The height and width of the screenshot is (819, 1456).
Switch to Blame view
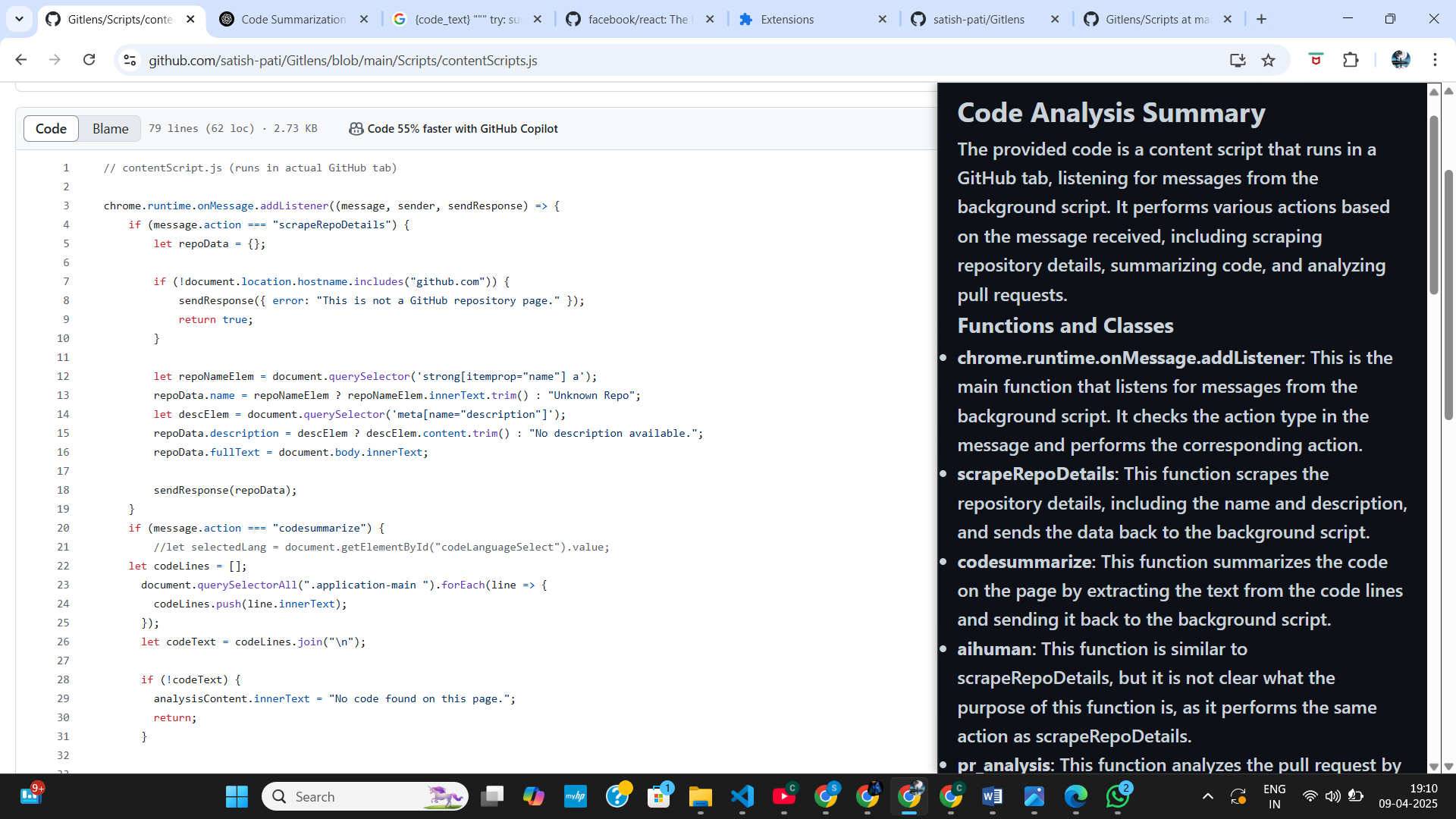click(x=110, y=129)
